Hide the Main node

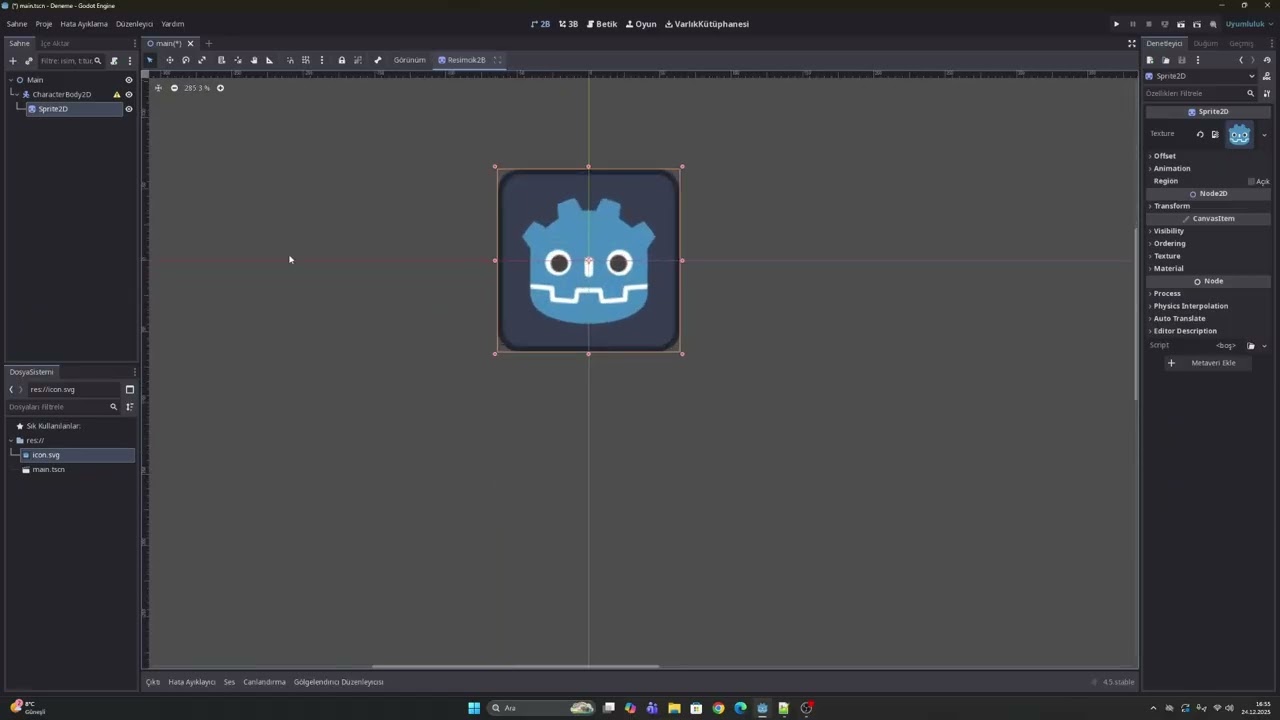click(128, 80)
